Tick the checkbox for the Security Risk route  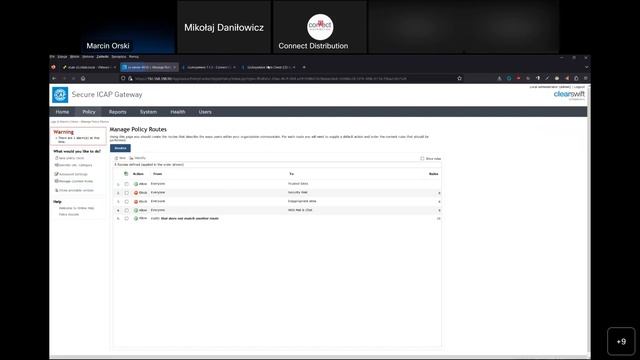click(127, 193)
